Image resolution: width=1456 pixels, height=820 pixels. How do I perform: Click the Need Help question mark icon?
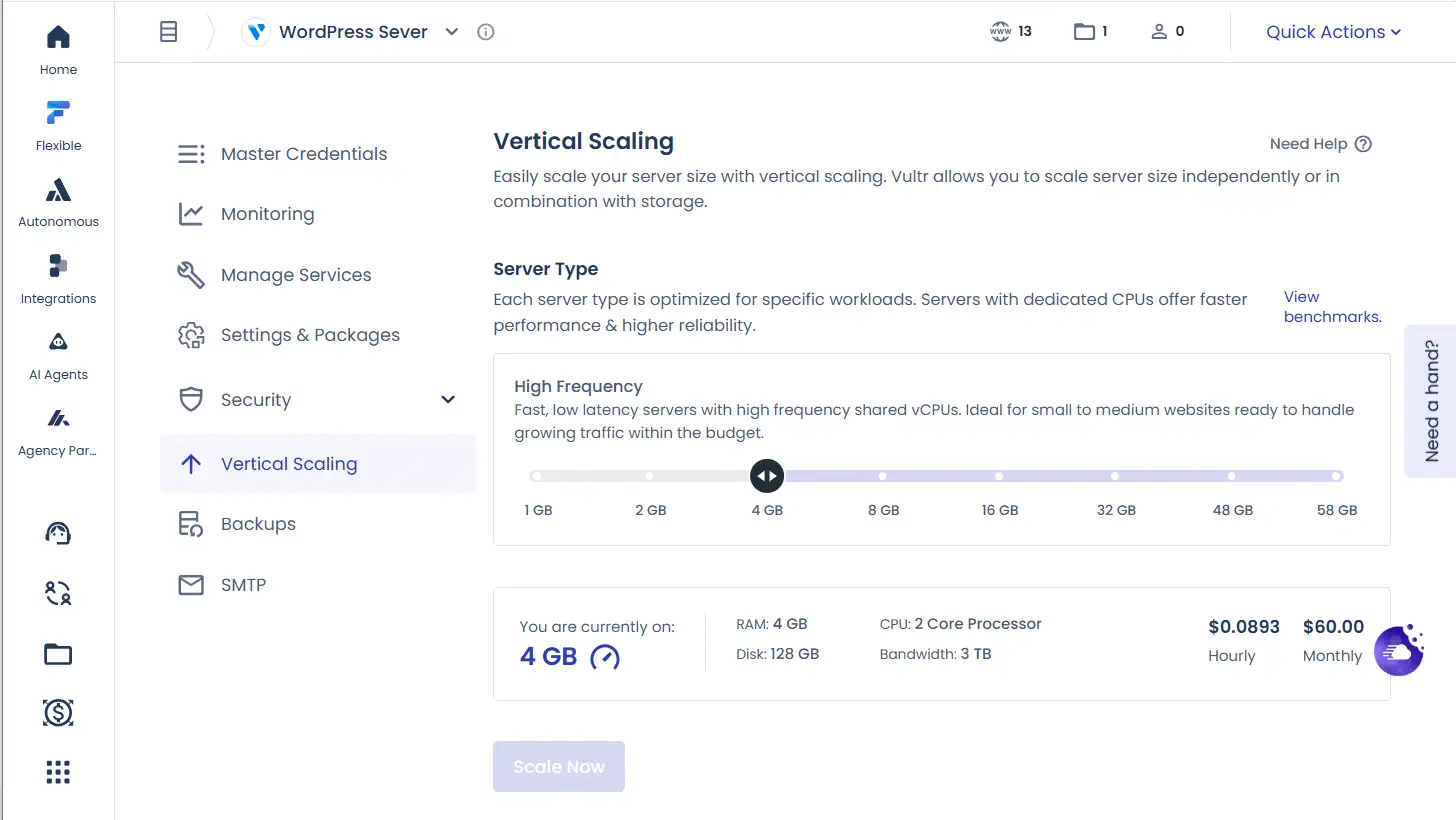coord(1363,144)
